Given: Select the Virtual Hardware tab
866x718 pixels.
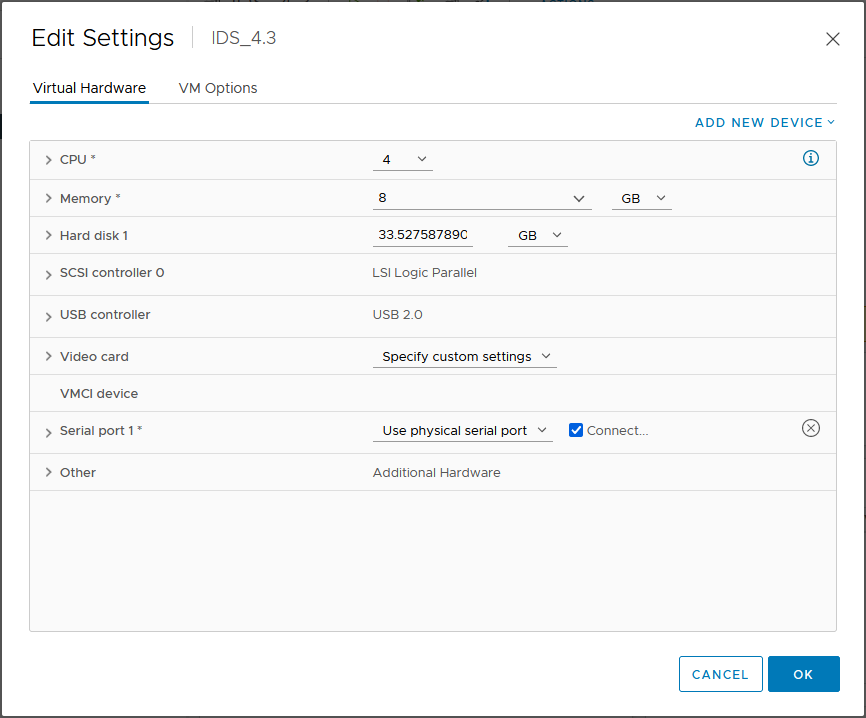Looking at the screenshot, I should click(89, 88).
